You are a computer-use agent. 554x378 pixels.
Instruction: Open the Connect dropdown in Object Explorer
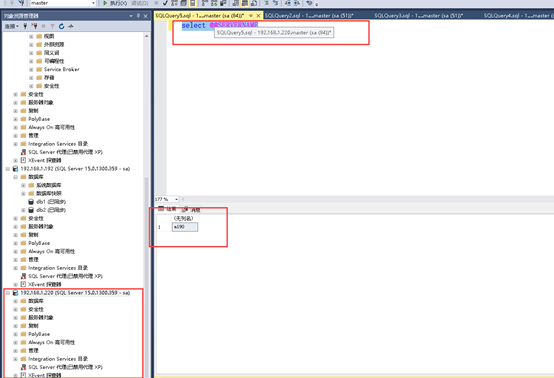(x=11, y=26)
